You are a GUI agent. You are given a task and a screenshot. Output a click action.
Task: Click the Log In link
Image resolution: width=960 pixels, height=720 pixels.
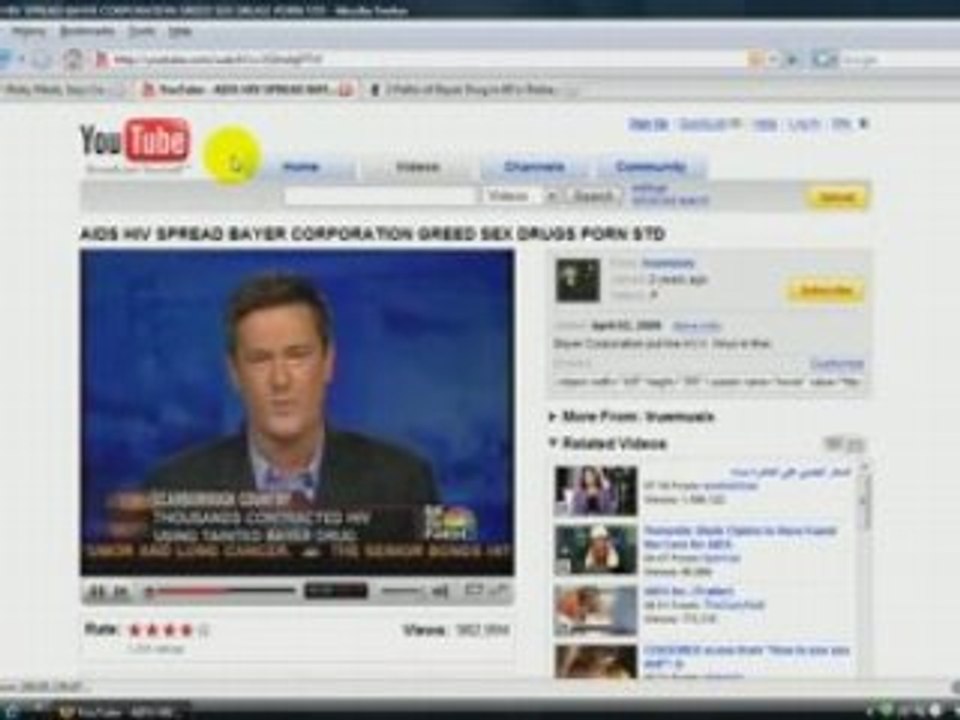[804, 124]
